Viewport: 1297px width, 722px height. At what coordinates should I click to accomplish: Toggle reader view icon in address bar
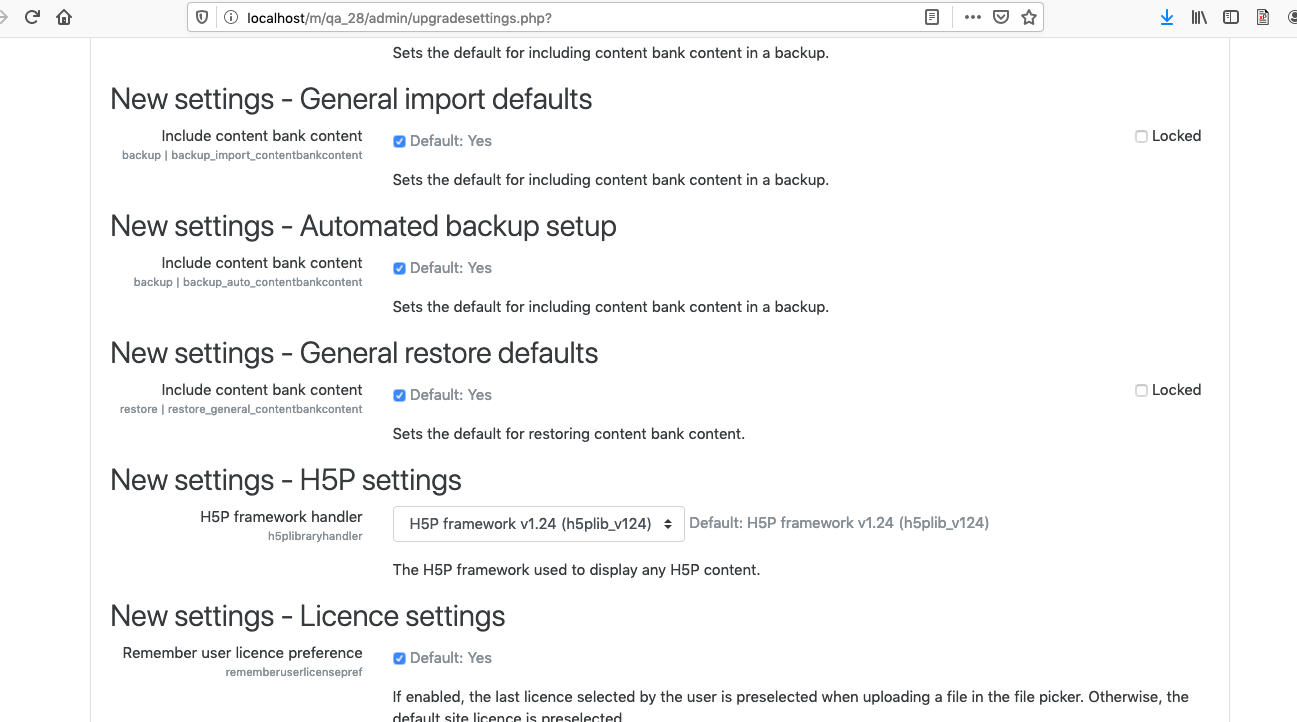point(932,17)
